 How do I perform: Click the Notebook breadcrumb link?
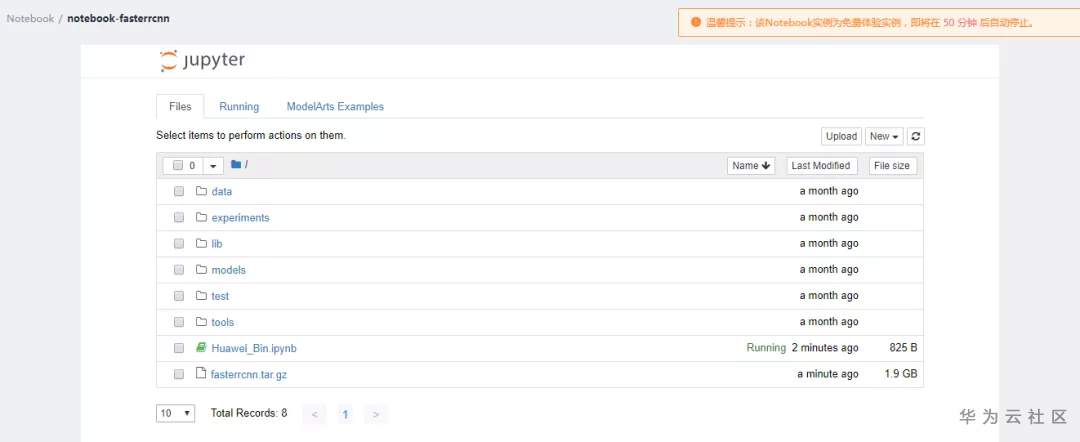[30, 19]
